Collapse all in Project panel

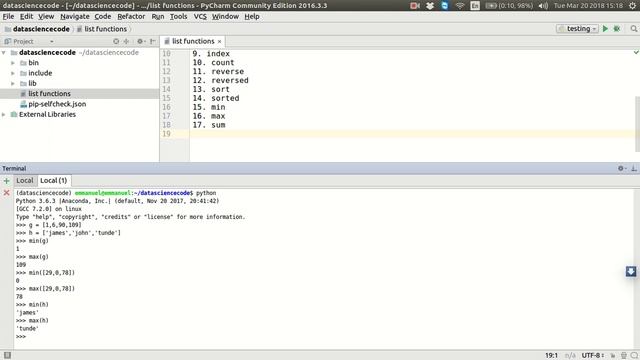pos(127,41)
